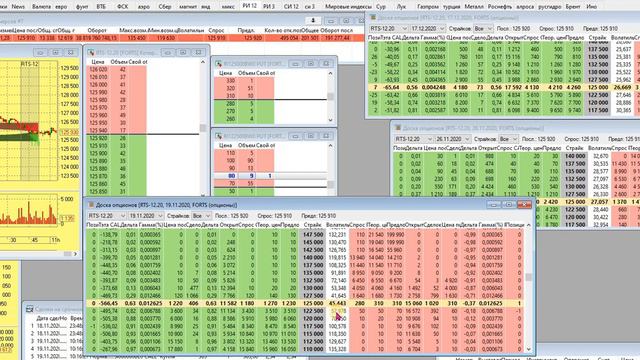Image resolution: width=640 pixels, height=360 pixels.
Task: Open the Мировые индексы tab
Action: click(x=348, y=7)
